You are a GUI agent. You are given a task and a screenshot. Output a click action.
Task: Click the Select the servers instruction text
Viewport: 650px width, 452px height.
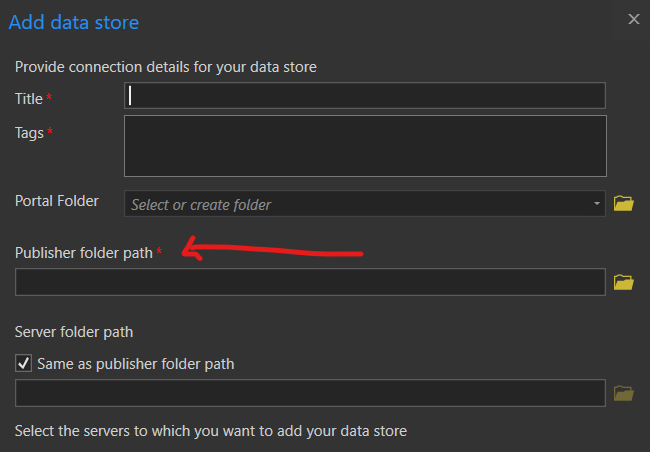click(x=211, y=431)
